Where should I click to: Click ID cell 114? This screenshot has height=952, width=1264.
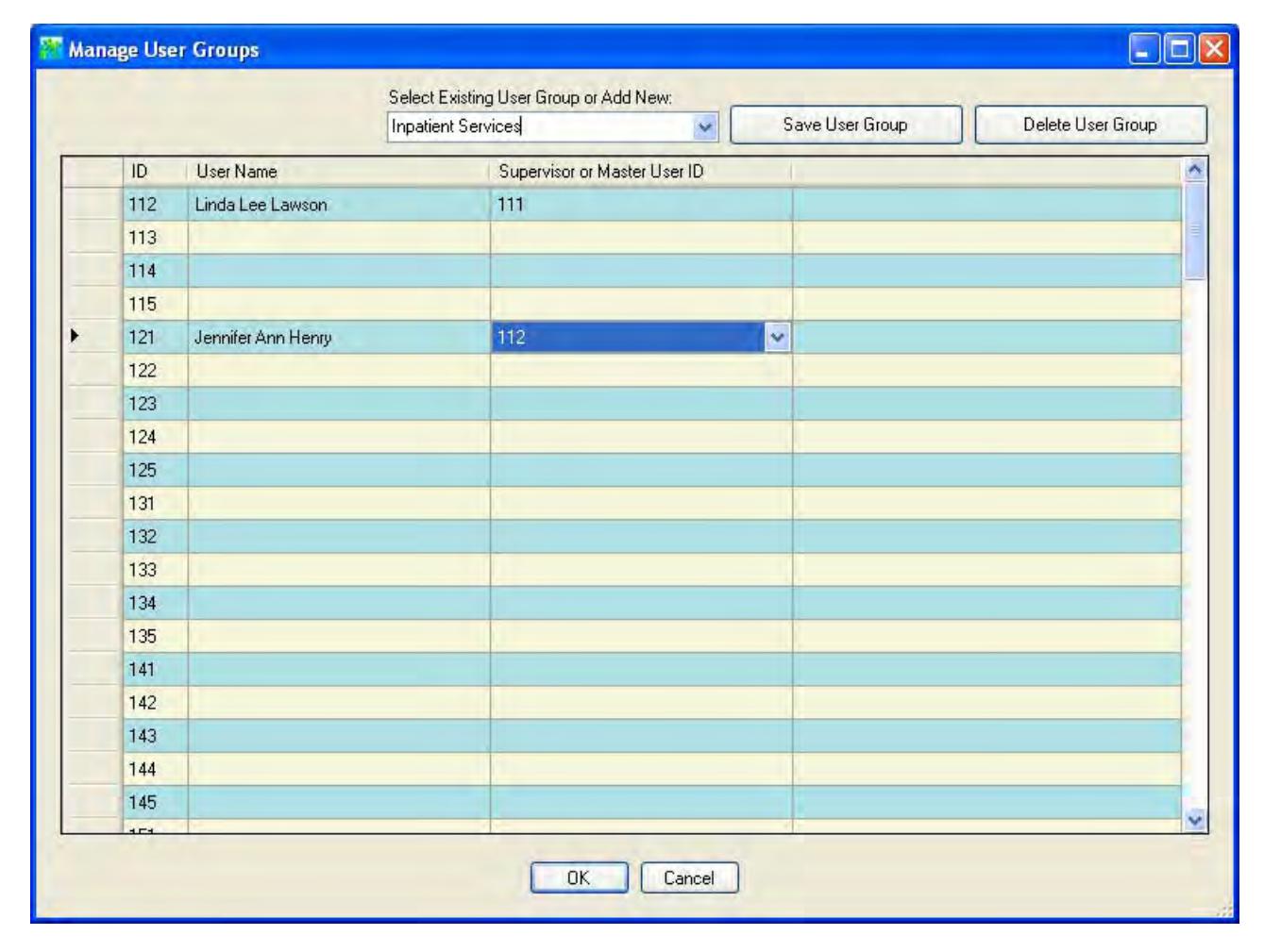point(156,271)
